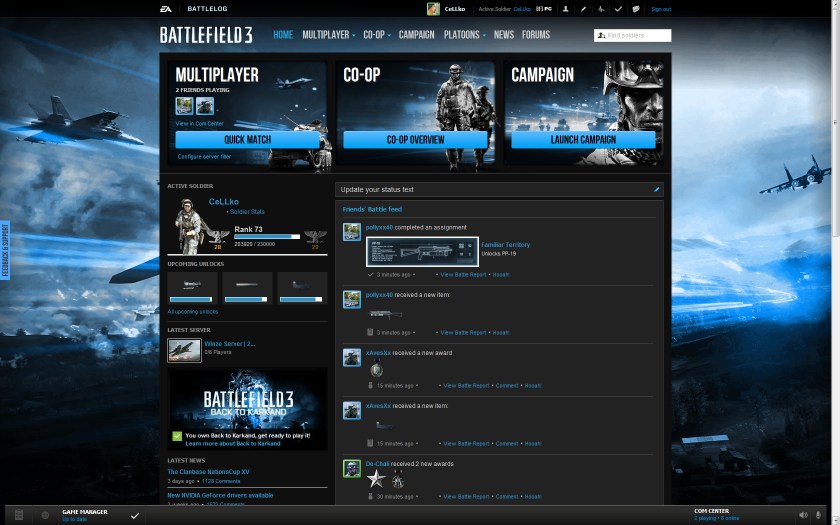840x525 pixels.
Task: Go to the Home tab
Action: coord(283,35)
